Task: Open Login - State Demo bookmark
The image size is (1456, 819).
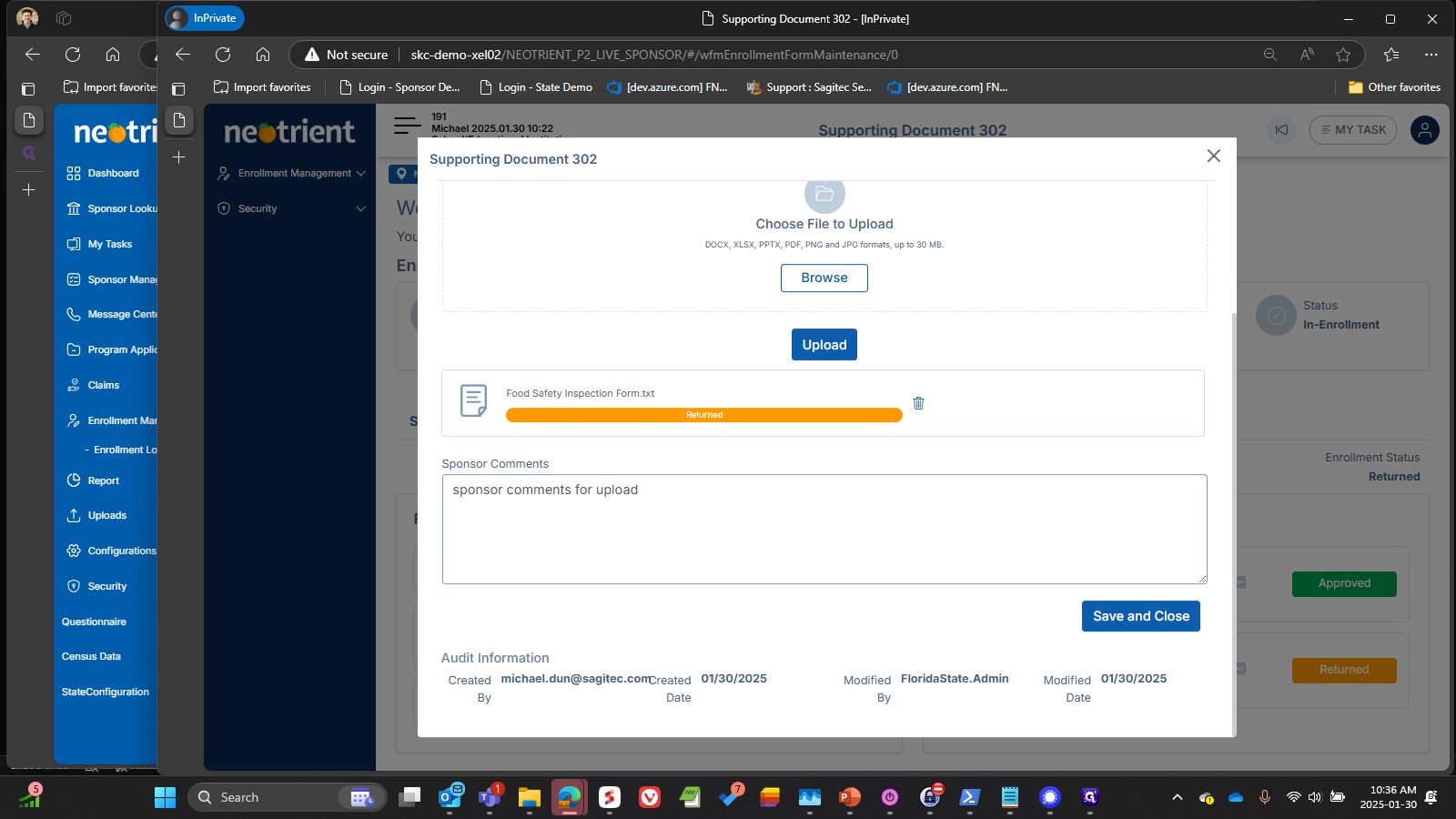Action: click(537, 87)
